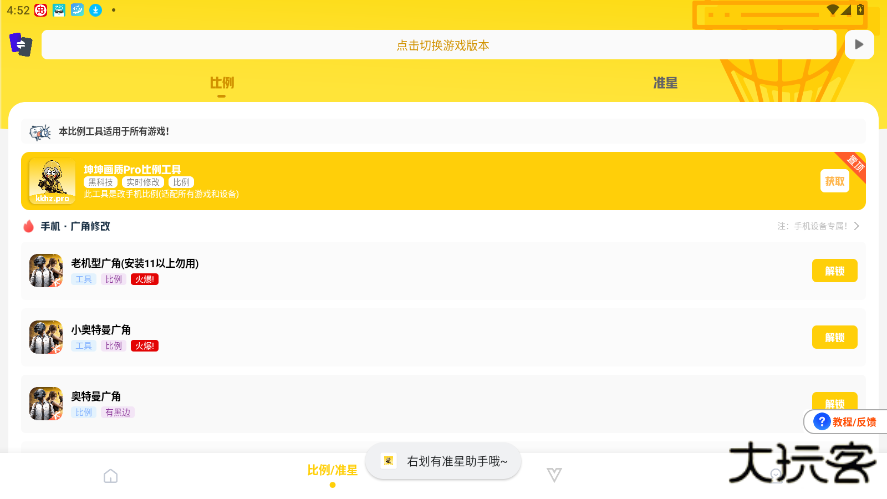Click the 手机·广角修改 section title
This screenshot has width=887, height=499.
(x=75, y=226)
